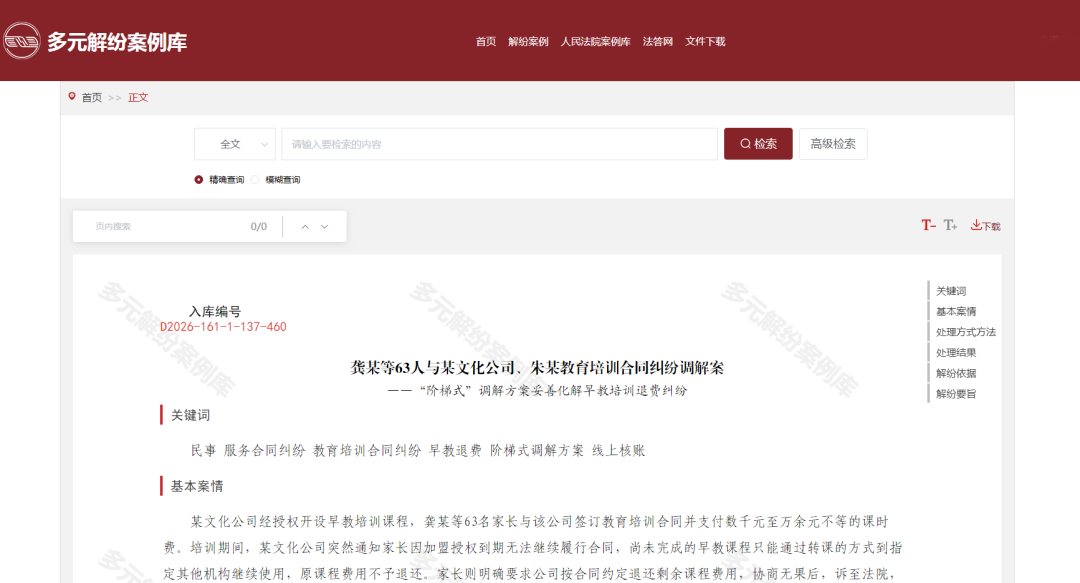1080x583 pixels.
Task: Open 高级检索 advanced search
Action: click(833, 144)
